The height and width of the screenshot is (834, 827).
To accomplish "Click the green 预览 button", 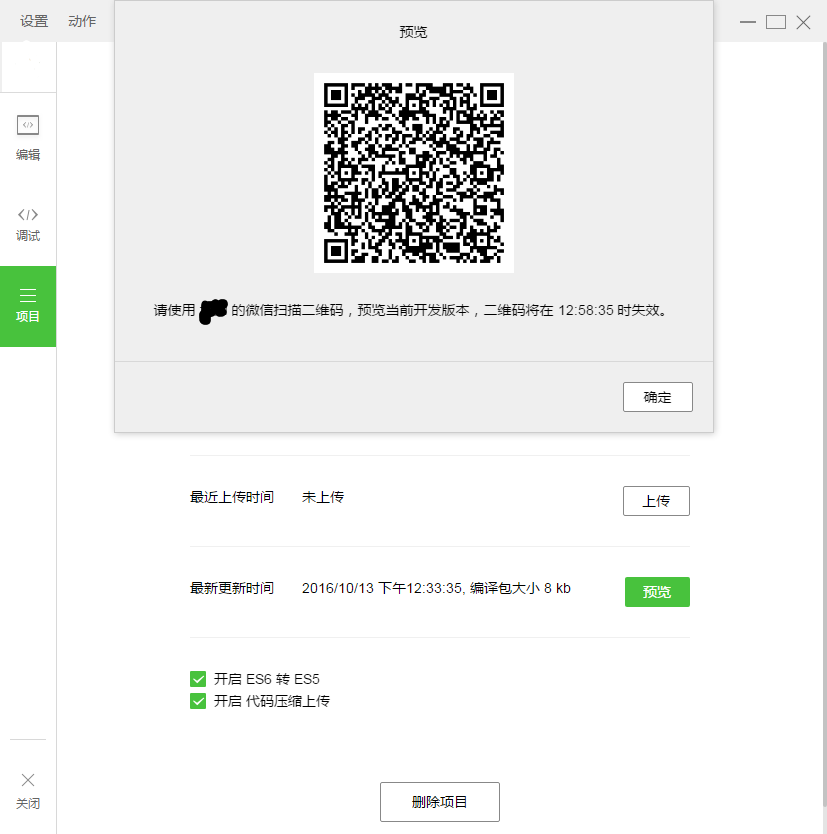I will [x=657, y=592].
